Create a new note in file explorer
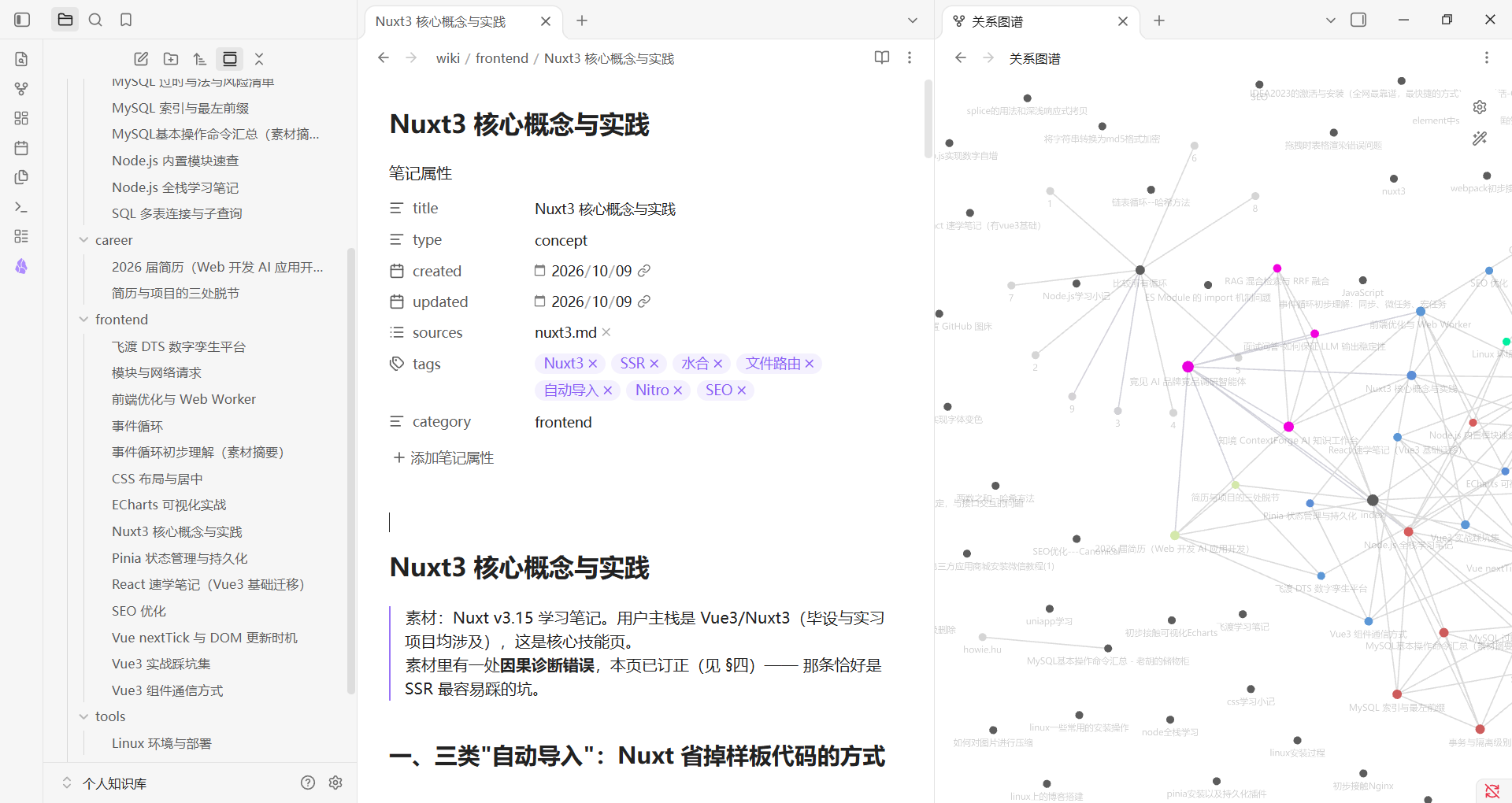Image resolution: width=1512 pixels, height=803 pixels. (x=141, y=59)
